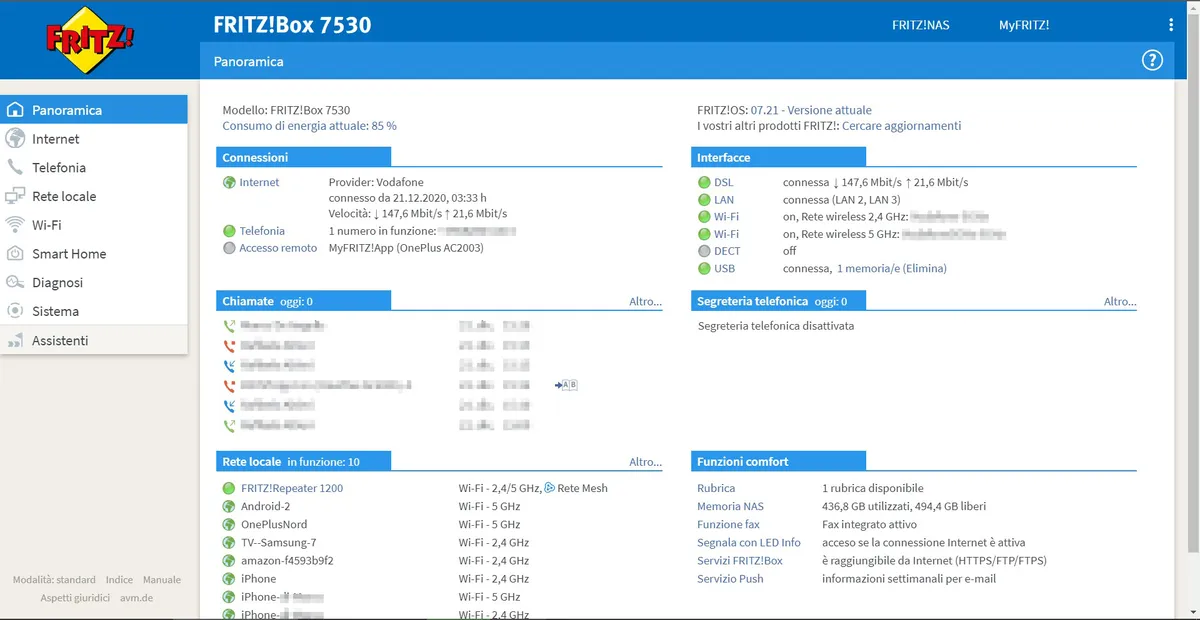Open the Consumo di energia attuale link
The width and height of the screenshot is (1200, 620).
point(309,126)
